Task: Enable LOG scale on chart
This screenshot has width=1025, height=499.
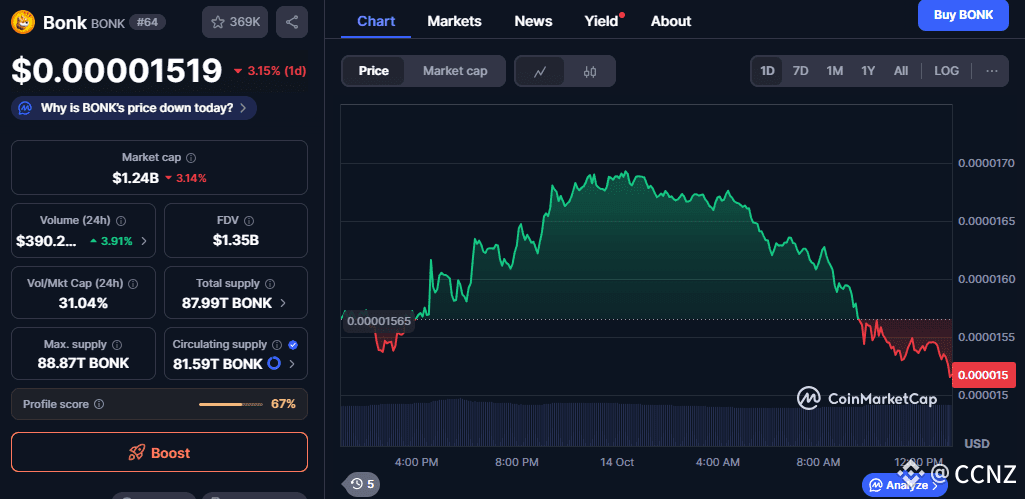Action: pyautogui.click(x=946, y=71)
